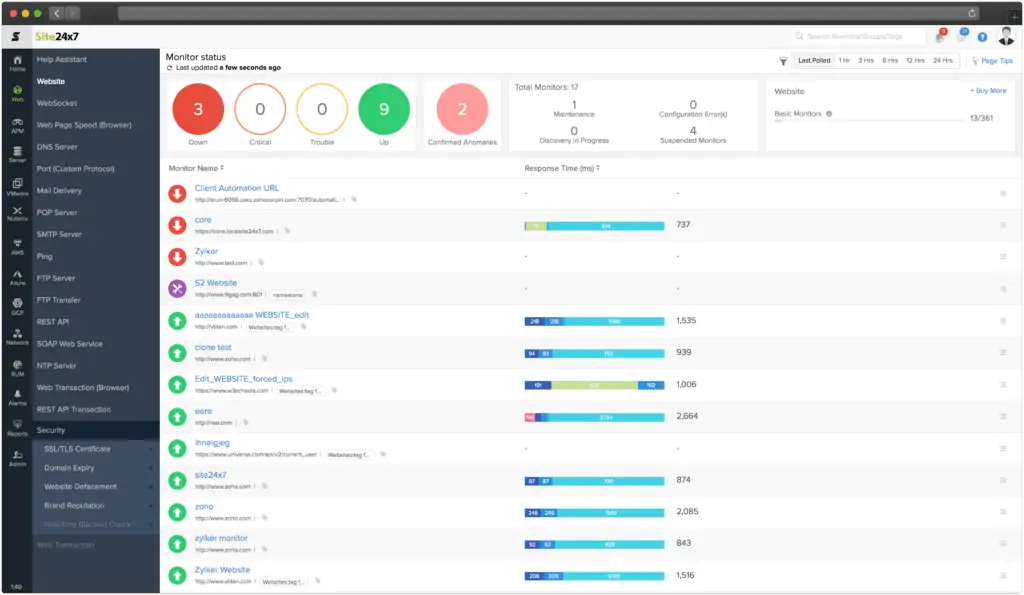The height and width of the screenshot is (595, 1024).
Task: Select the Network module icon
Action: click(17, 337)
